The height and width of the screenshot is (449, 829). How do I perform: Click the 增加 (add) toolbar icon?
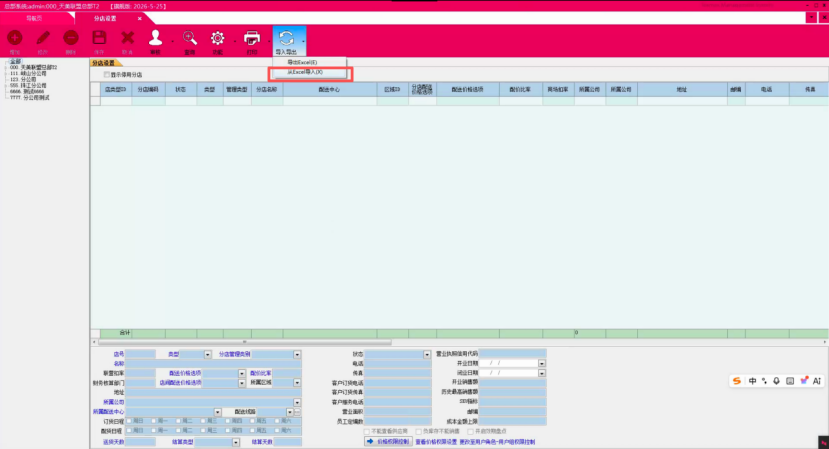[x=15, y=38]
